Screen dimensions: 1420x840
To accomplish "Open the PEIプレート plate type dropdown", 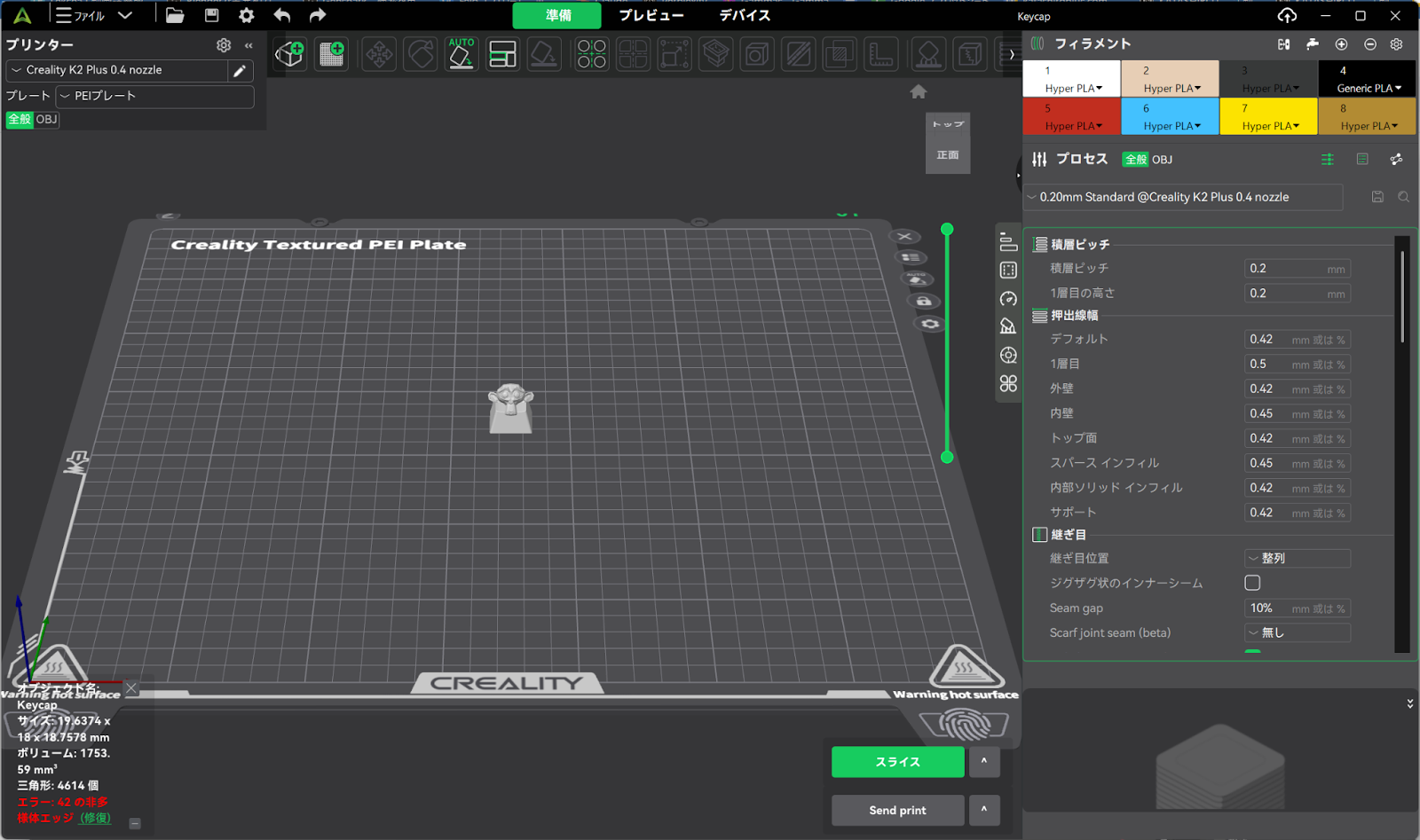I will [x=154, y=96].
